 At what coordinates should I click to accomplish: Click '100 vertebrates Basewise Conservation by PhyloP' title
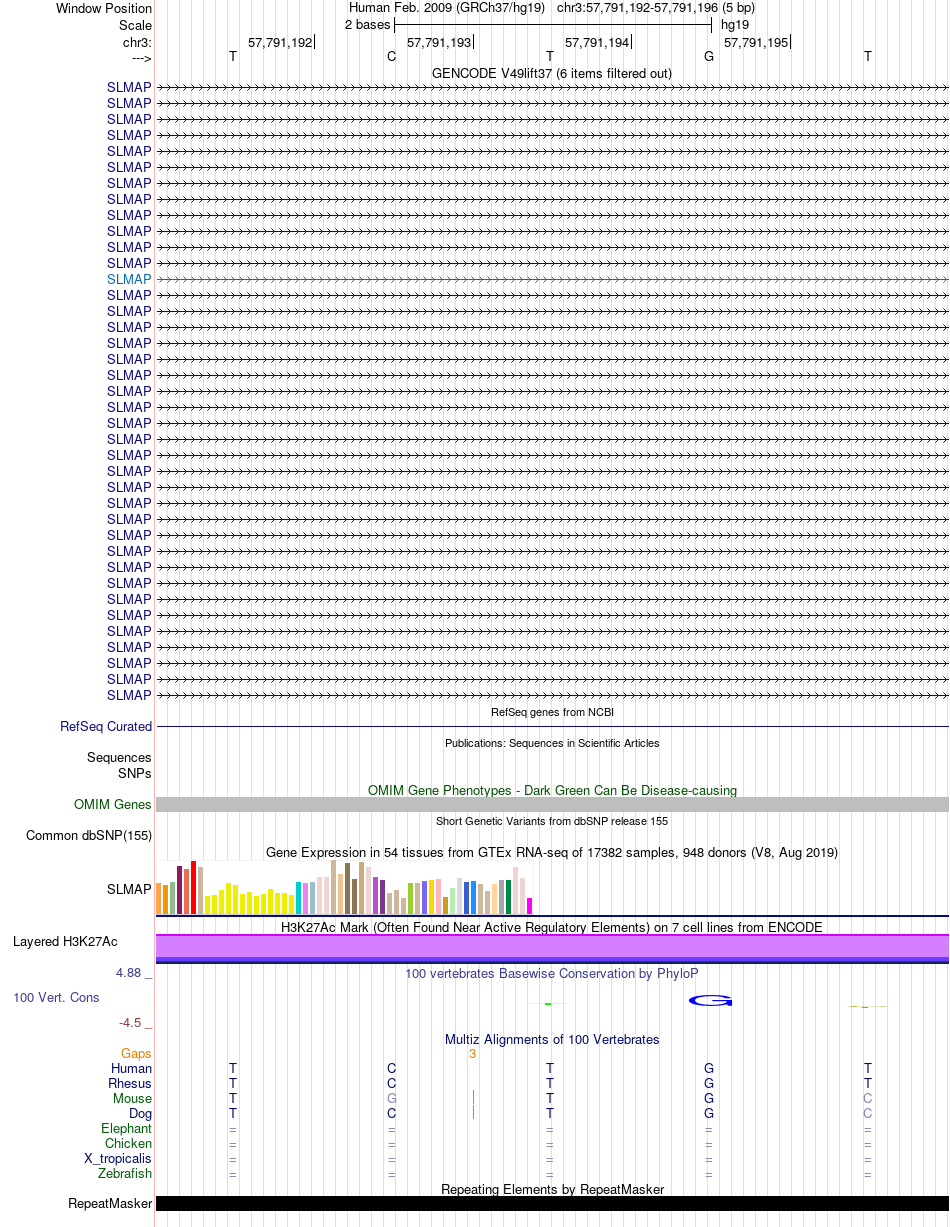coord(552,974)
